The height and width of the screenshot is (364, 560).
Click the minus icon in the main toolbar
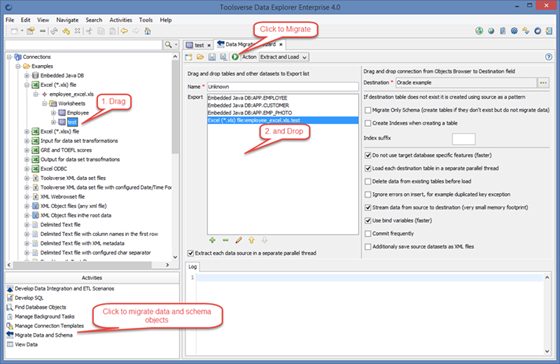click(x=42, y=31)
